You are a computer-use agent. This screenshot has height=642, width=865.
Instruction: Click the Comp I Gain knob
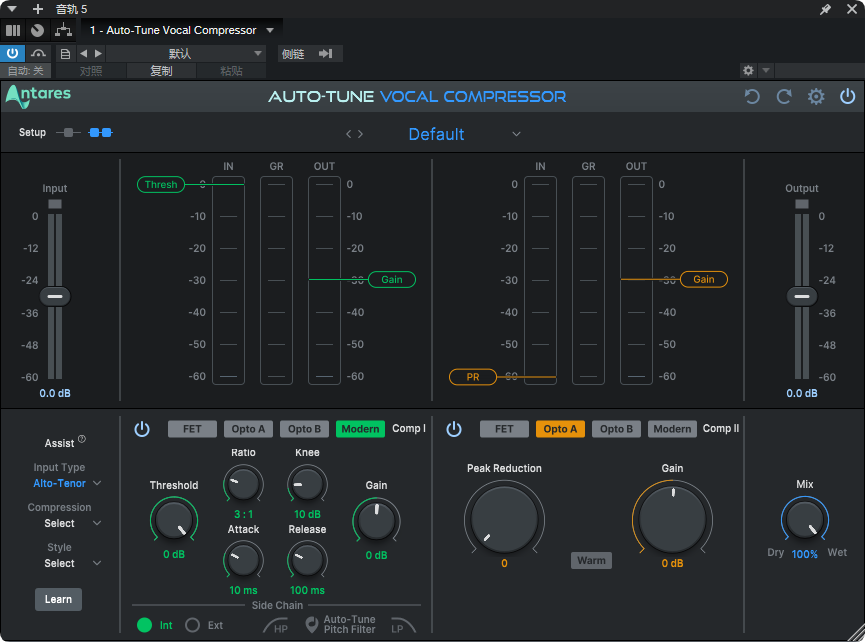[x=376, y=520]
